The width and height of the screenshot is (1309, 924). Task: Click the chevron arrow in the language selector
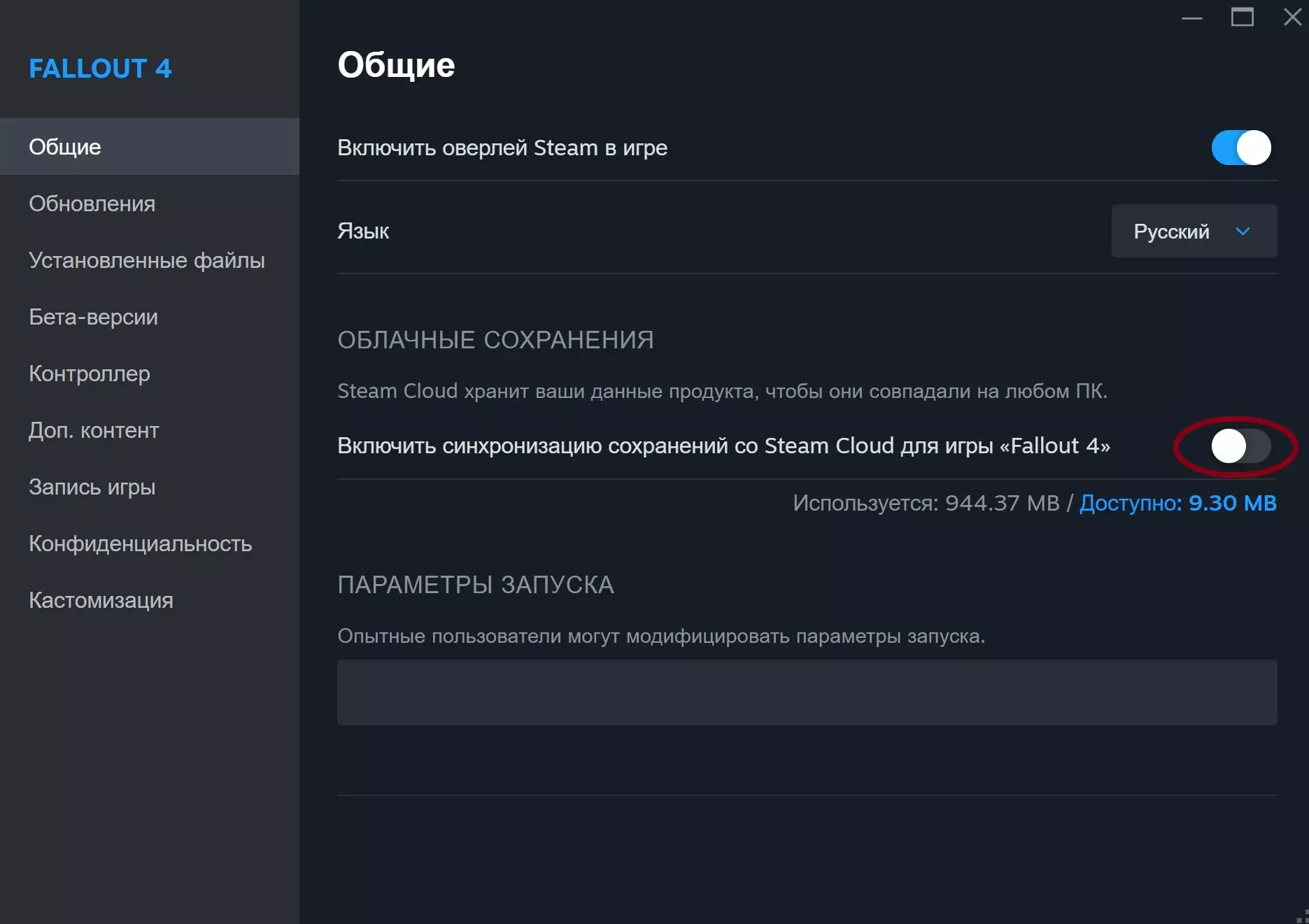click(x=1243, y=231)
